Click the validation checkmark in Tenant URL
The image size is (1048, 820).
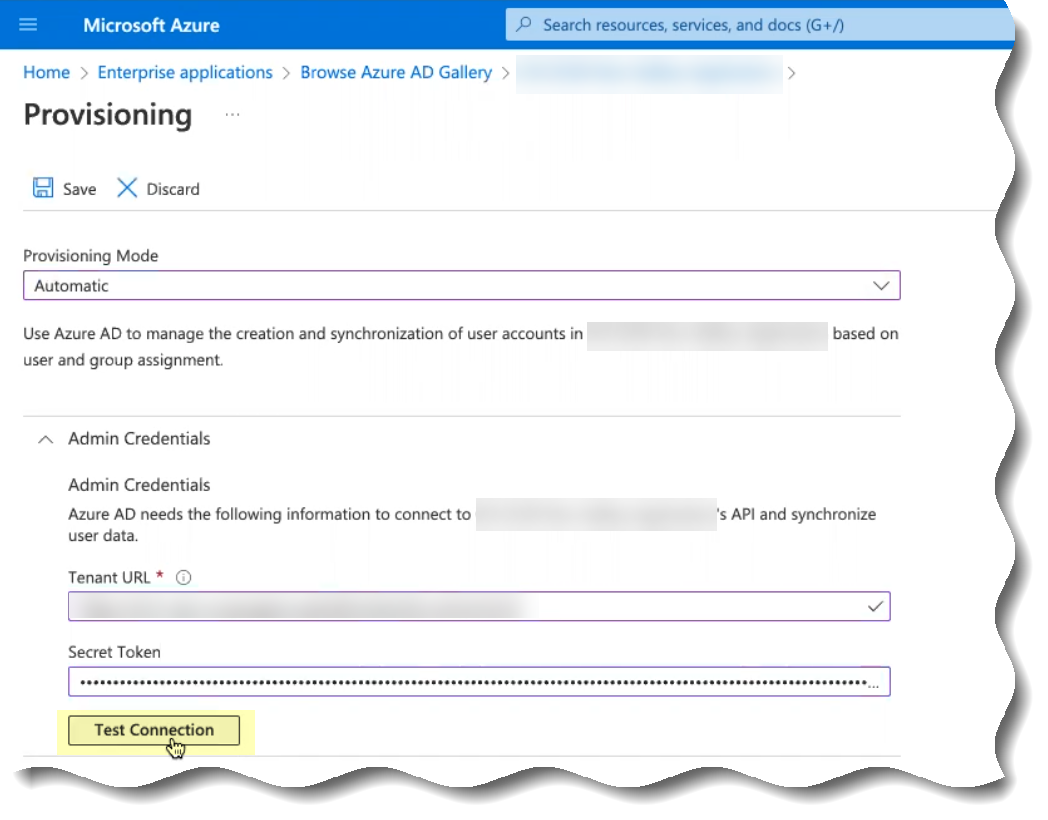pos(875,606)
